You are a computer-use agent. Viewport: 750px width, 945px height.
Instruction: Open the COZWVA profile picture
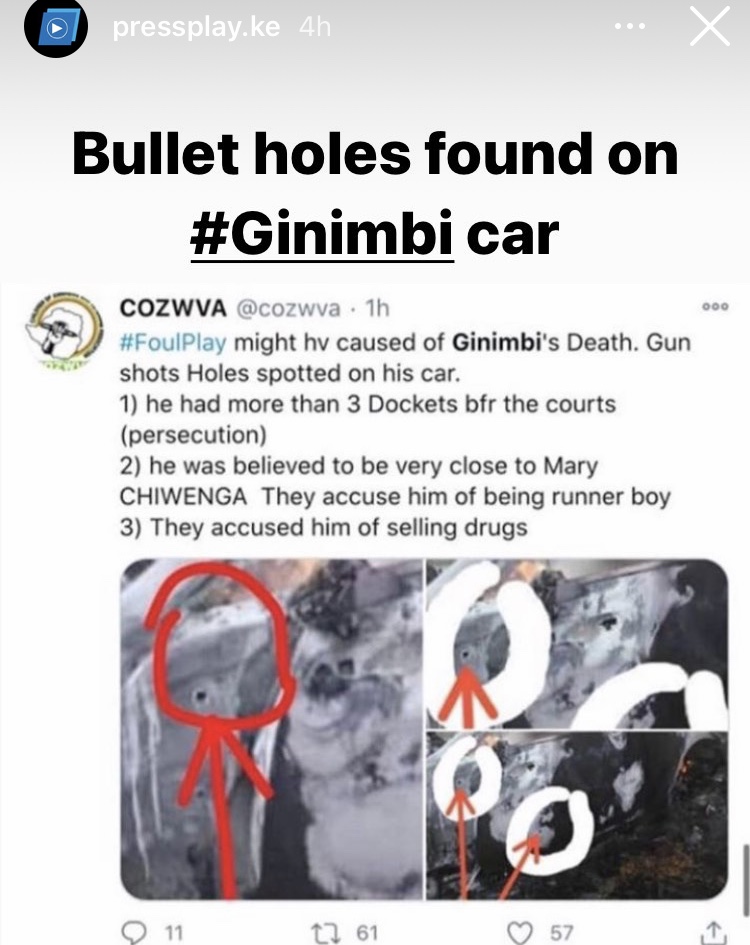click(x=65, y=330)
